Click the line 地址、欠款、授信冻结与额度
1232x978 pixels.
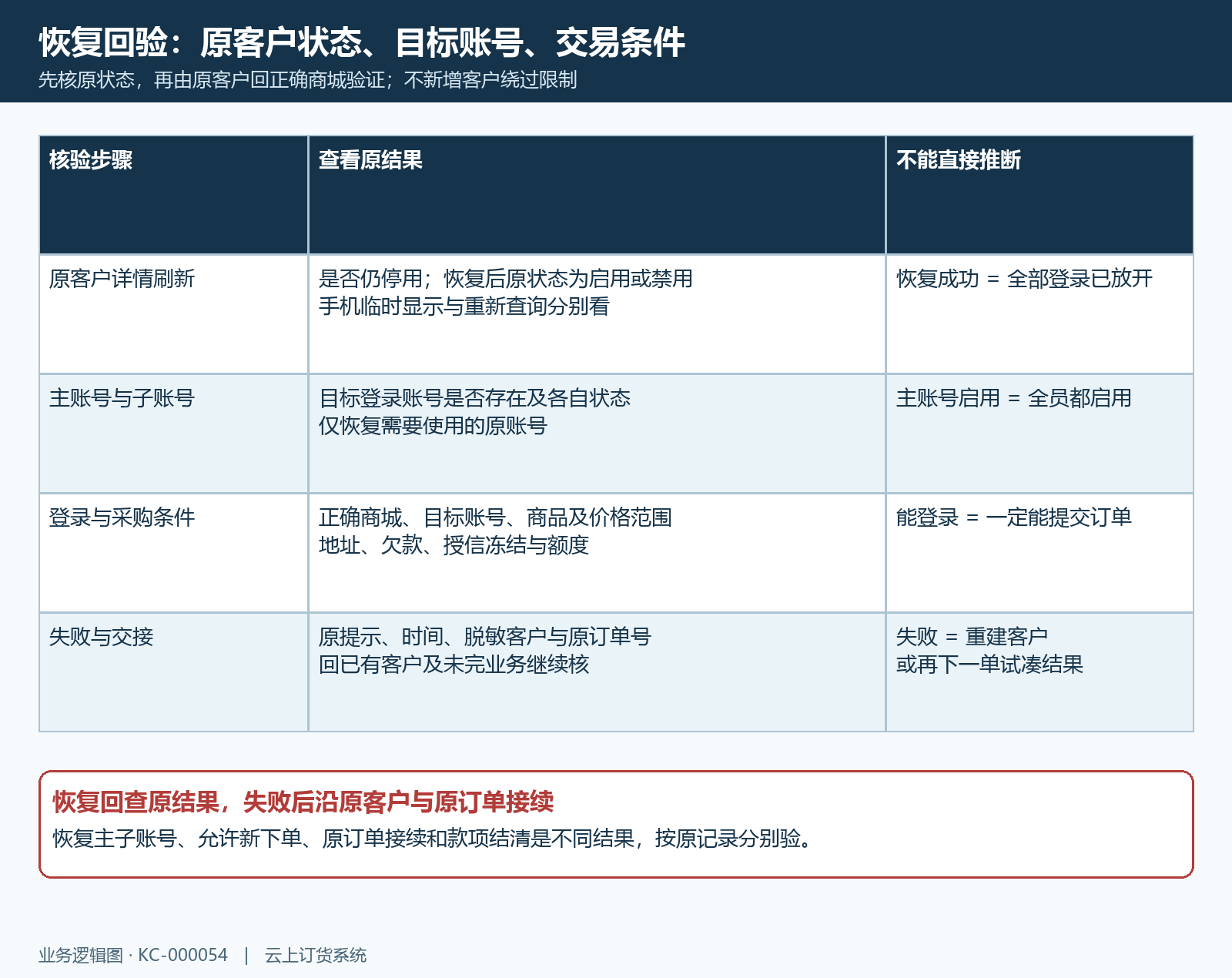(x=454, y=545)
